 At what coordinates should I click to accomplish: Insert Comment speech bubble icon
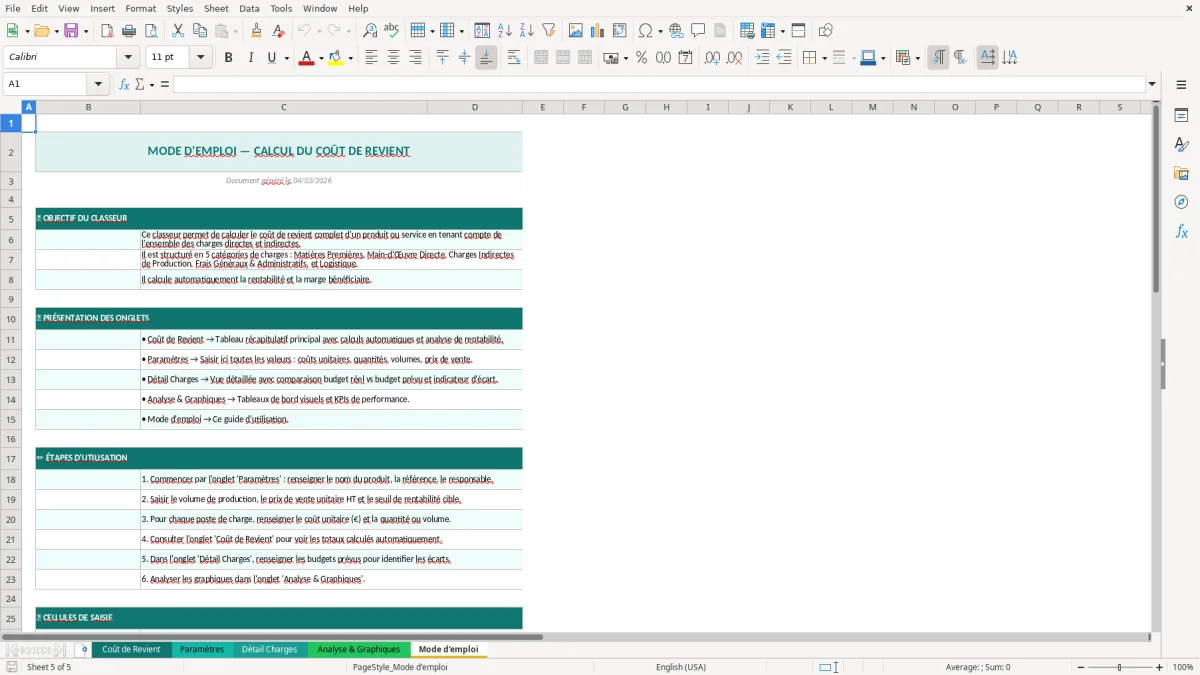click(698, 31)
